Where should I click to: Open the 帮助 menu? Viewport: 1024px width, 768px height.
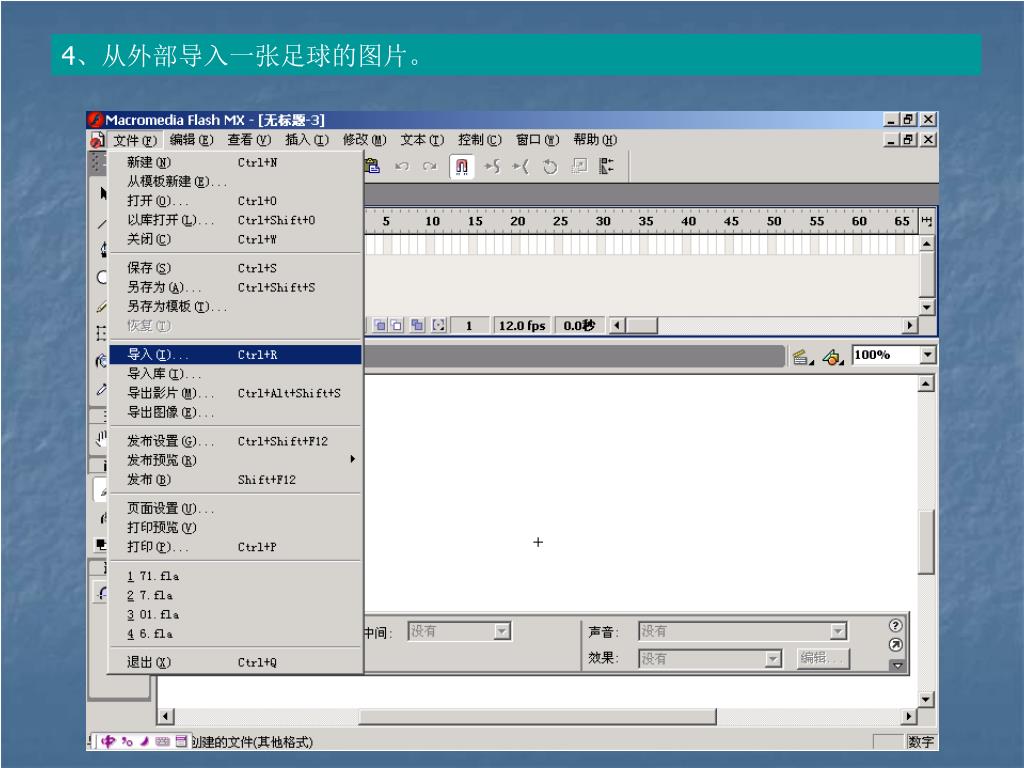tap(595, 140)
